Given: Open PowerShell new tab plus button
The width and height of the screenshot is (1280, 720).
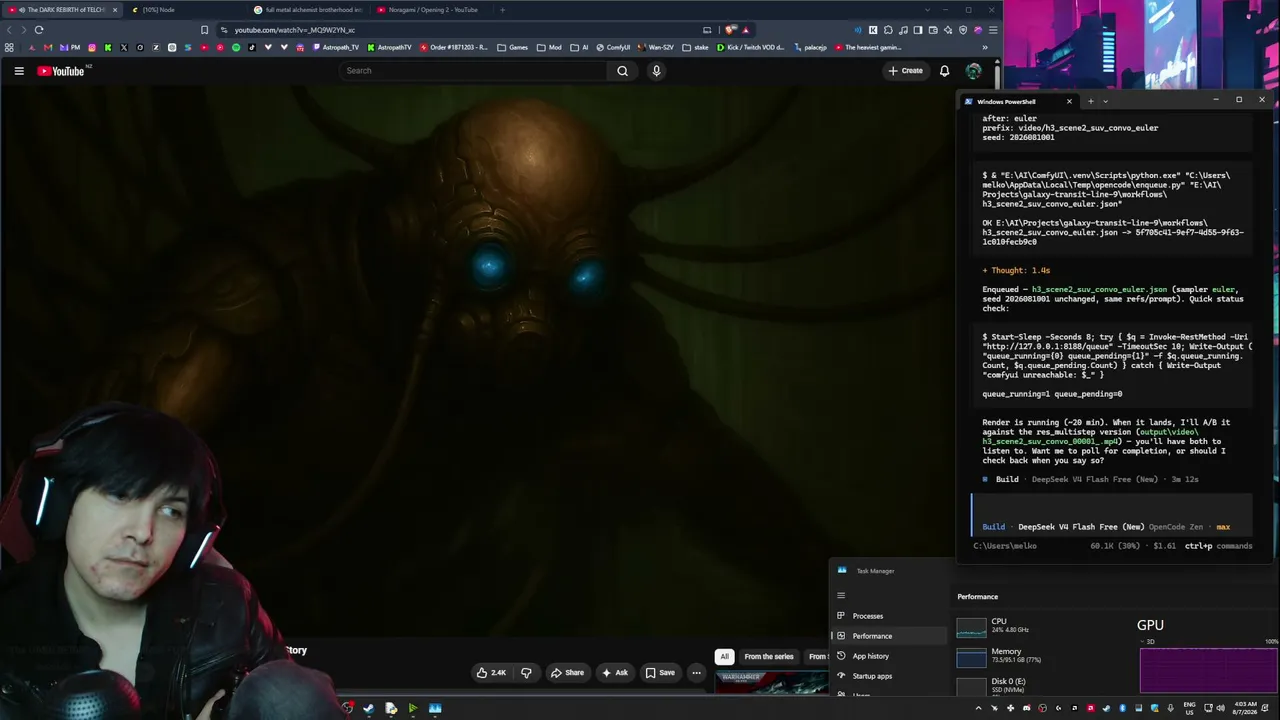Looking at the screenshot, I should click(x=1091, y=101).
